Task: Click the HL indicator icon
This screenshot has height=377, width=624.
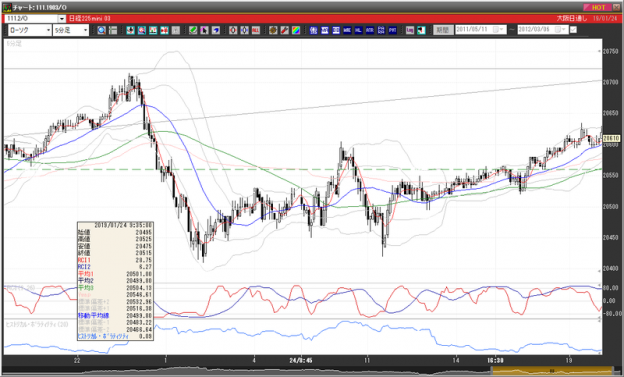Action: click(x=358, y=30)
